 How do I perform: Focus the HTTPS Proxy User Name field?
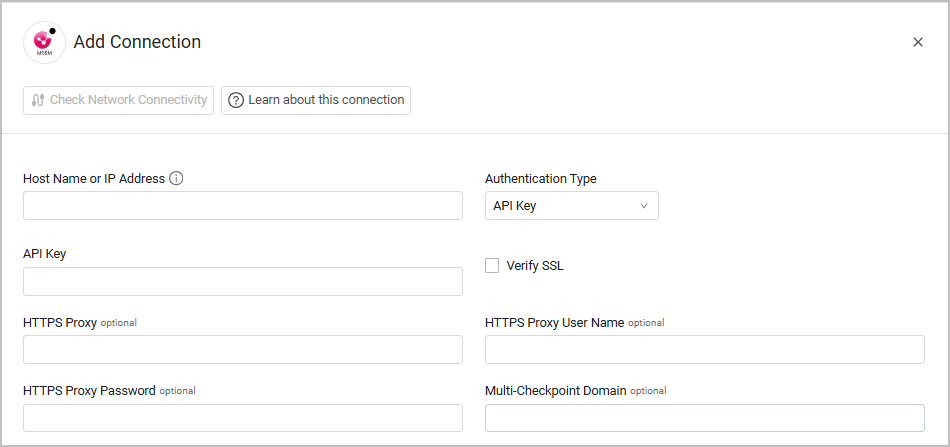[x=704, y=349]
